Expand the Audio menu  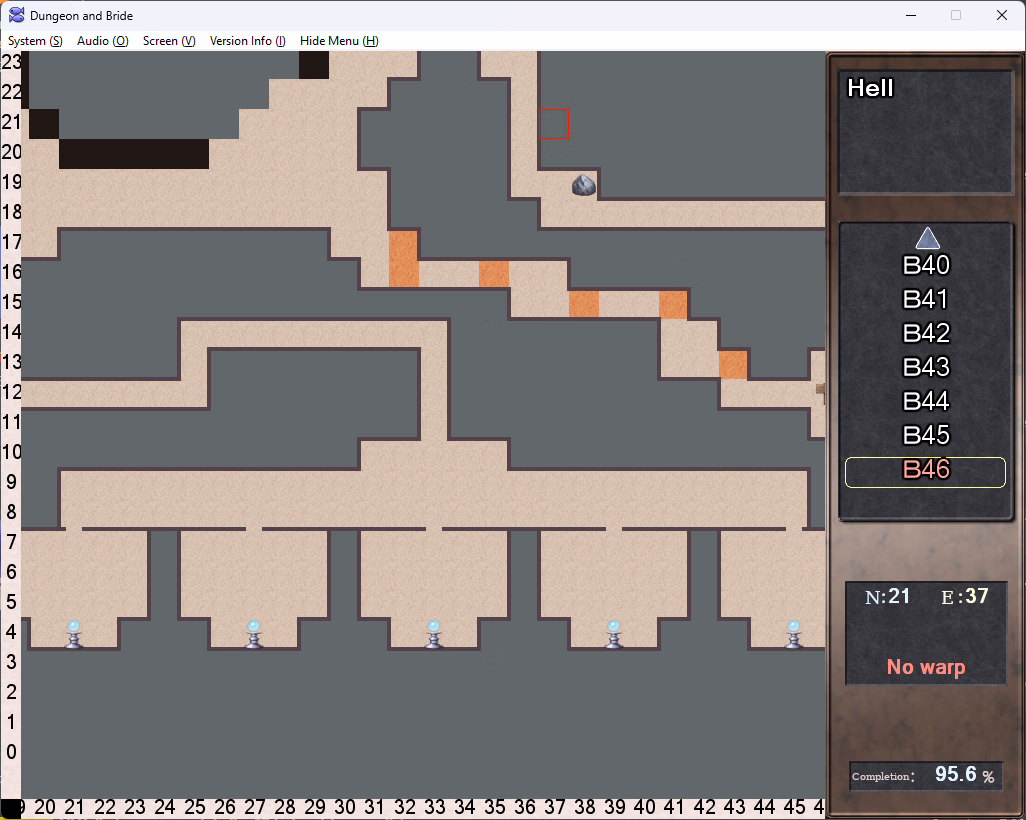click(102, 41)
